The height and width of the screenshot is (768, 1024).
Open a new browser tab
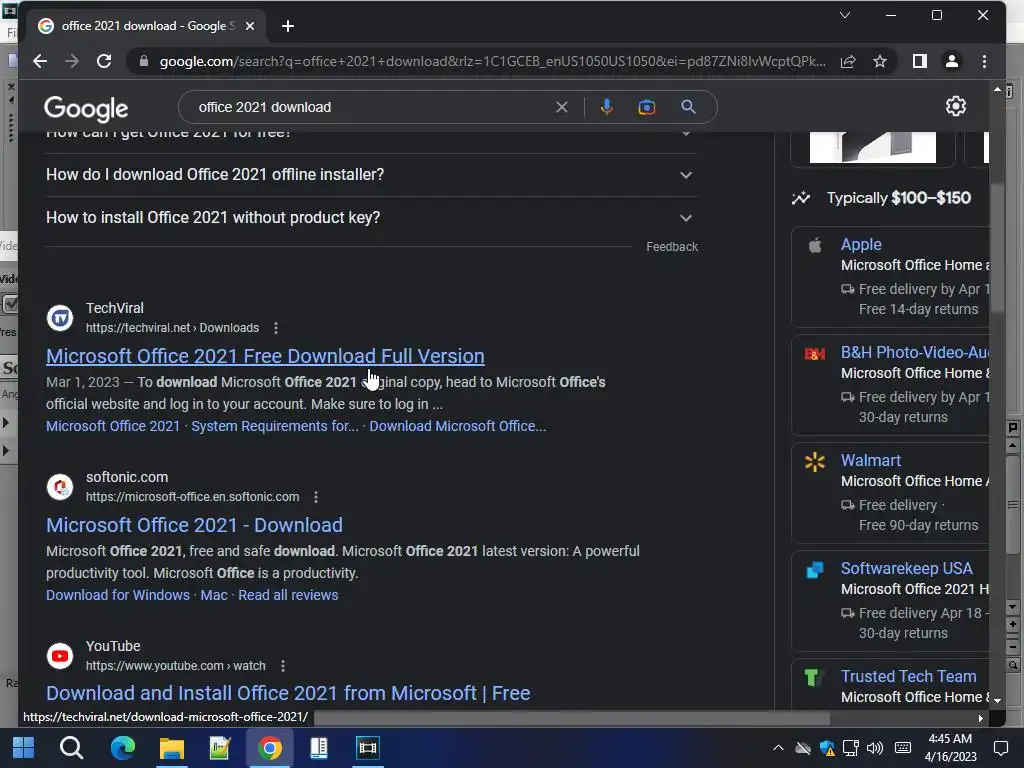[288, 26]
